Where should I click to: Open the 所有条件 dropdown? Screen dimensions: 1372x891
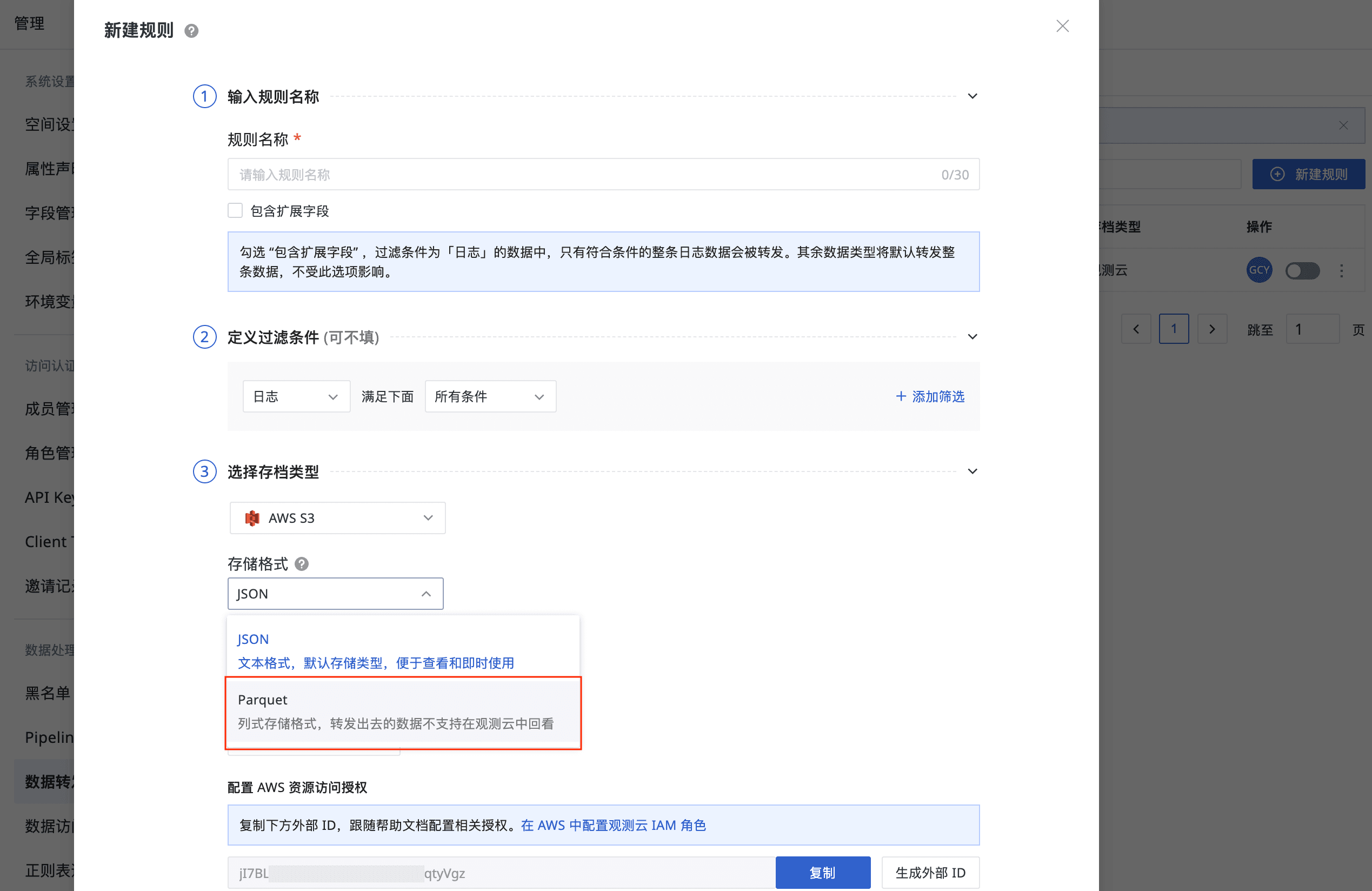click(x=490, y=396)
